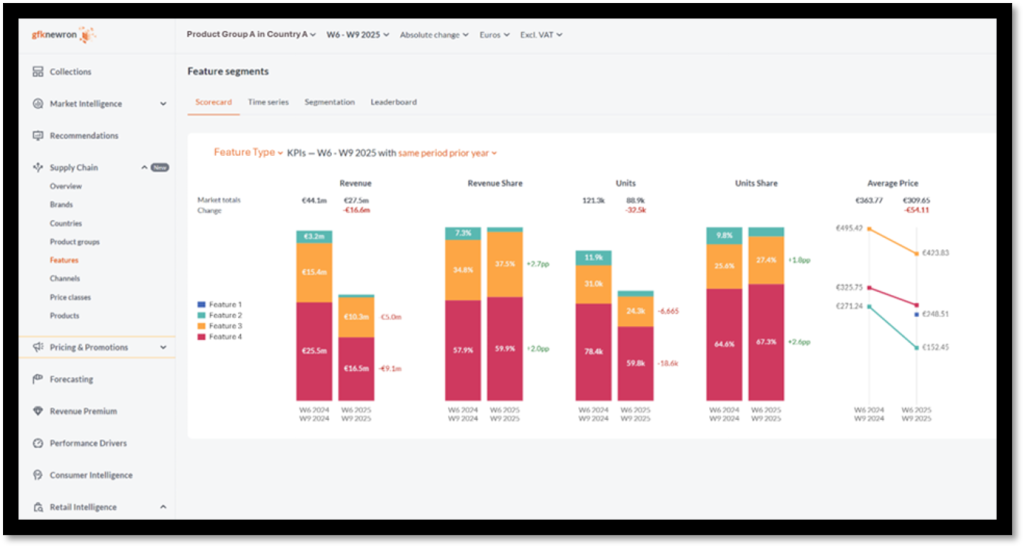Viewport: 1024px width, 547px height.
Task: Click the Forecasting icon
Action: [x=38, y=379]
